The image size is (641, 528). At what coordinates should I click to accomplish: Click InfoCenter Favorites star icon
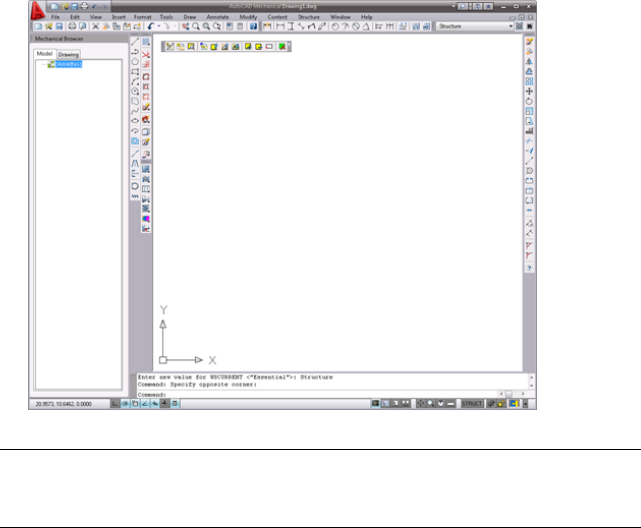[489, 6]
